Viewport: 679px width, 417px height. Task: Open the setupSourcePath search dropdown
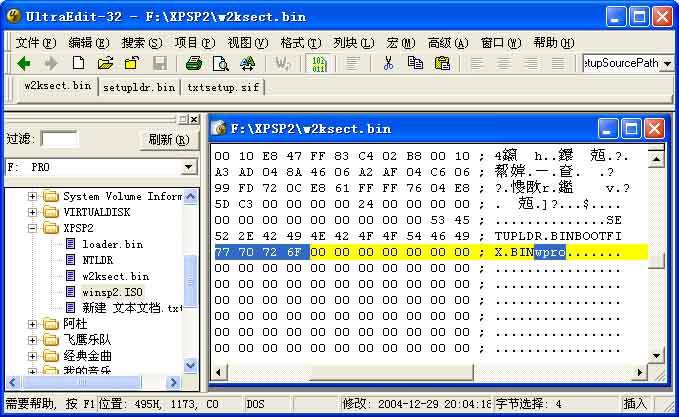[x=667, y=64]
